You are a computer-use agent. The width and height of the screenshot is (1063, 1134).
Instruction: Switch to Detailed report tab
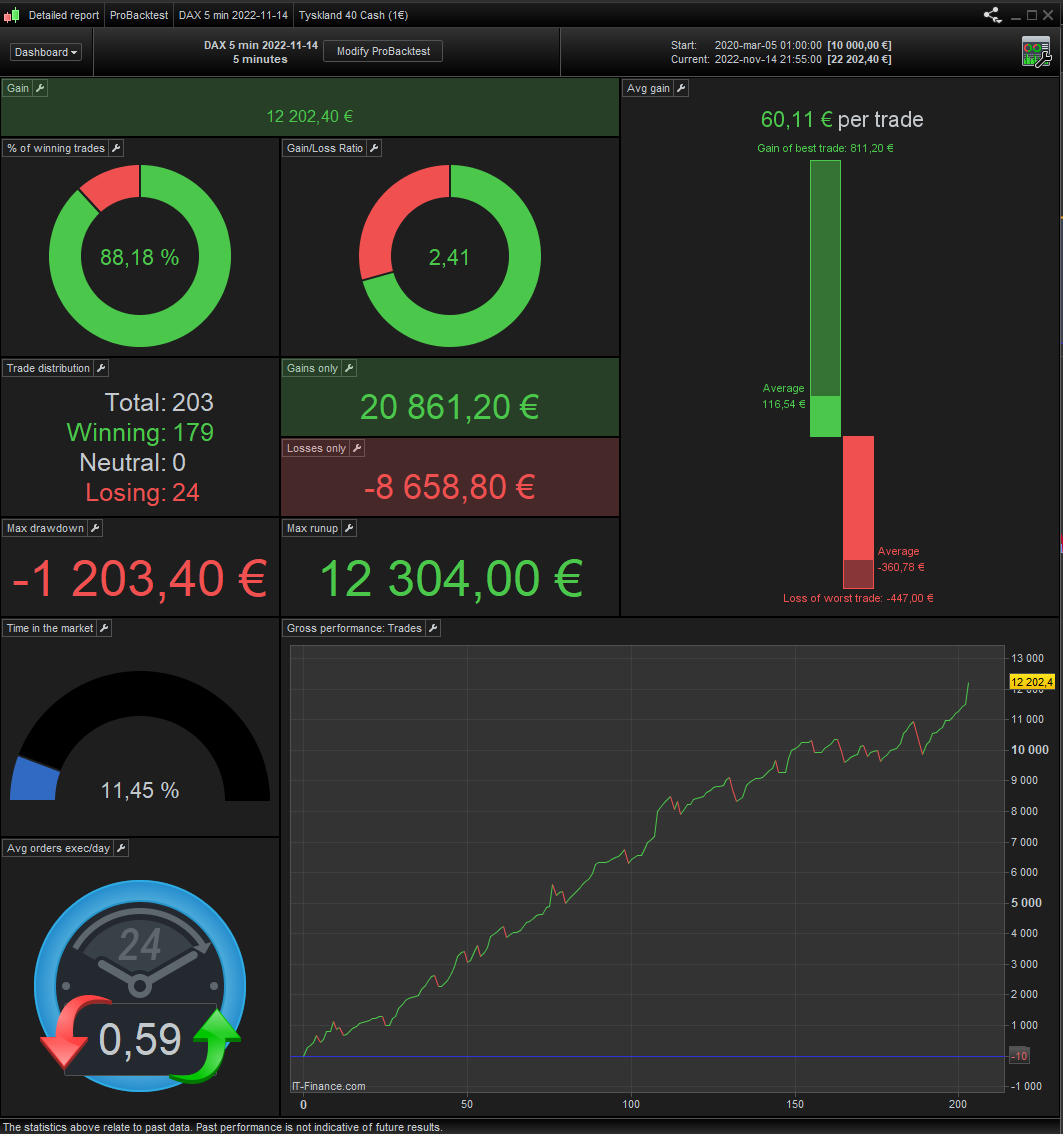64,15
